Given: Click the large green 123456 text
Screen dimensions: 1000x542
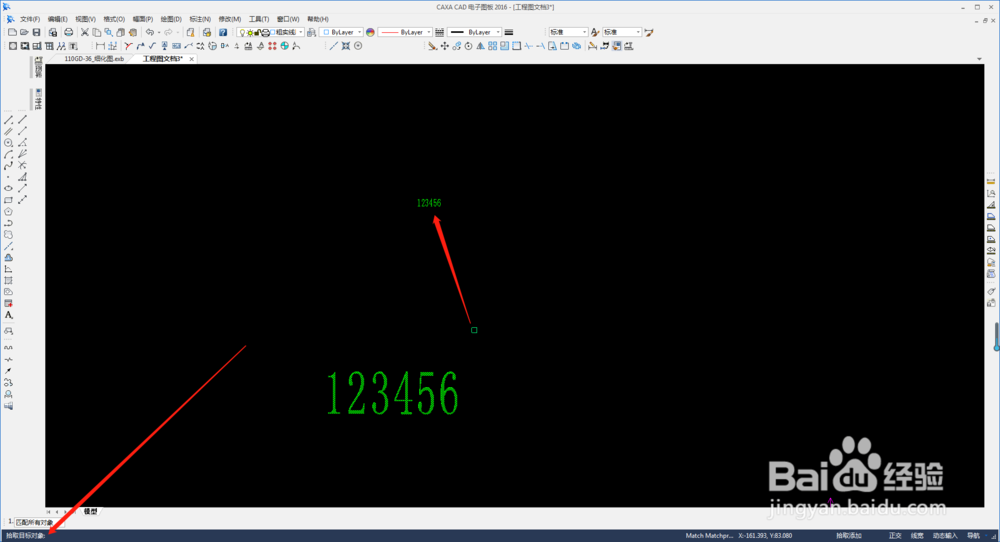Looking at the screenshot, I should (392, 393).
